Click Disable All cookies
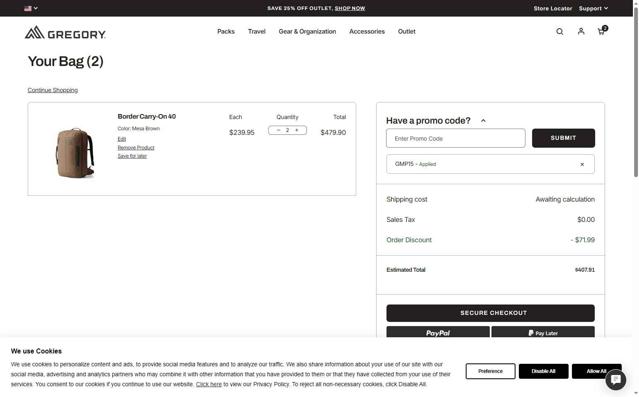Viewport: 639px width, 397px height. [x=543, y=371]
